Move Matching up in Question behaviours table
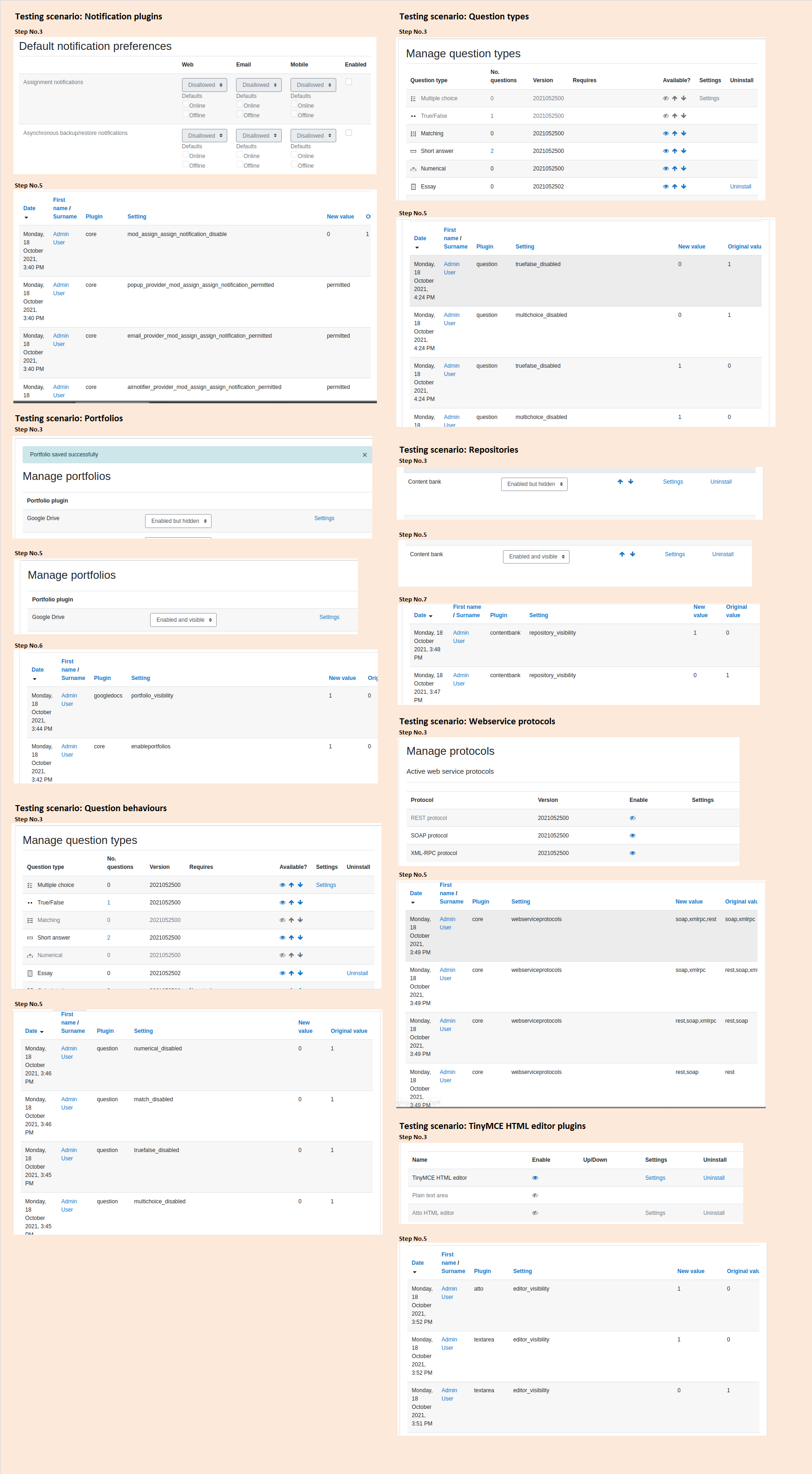This screenshot has width=812, height=1474. (x=291, y=921)
